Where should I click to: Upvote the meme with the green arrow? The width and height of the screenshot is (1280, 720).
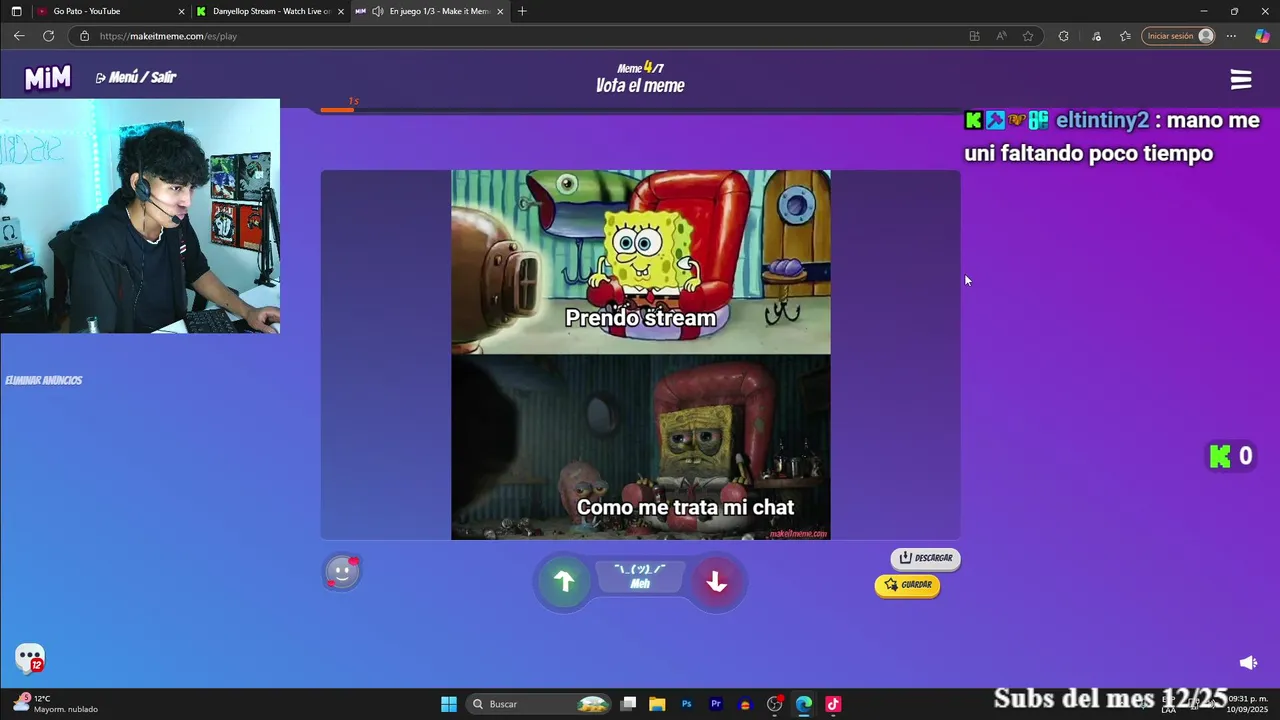click(x=564, y=581)
